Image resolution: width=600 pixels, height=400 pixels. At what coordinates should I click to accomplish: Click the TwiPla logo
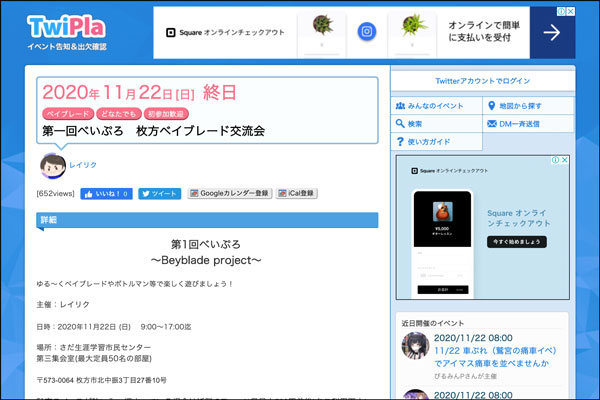click(67, 26)
